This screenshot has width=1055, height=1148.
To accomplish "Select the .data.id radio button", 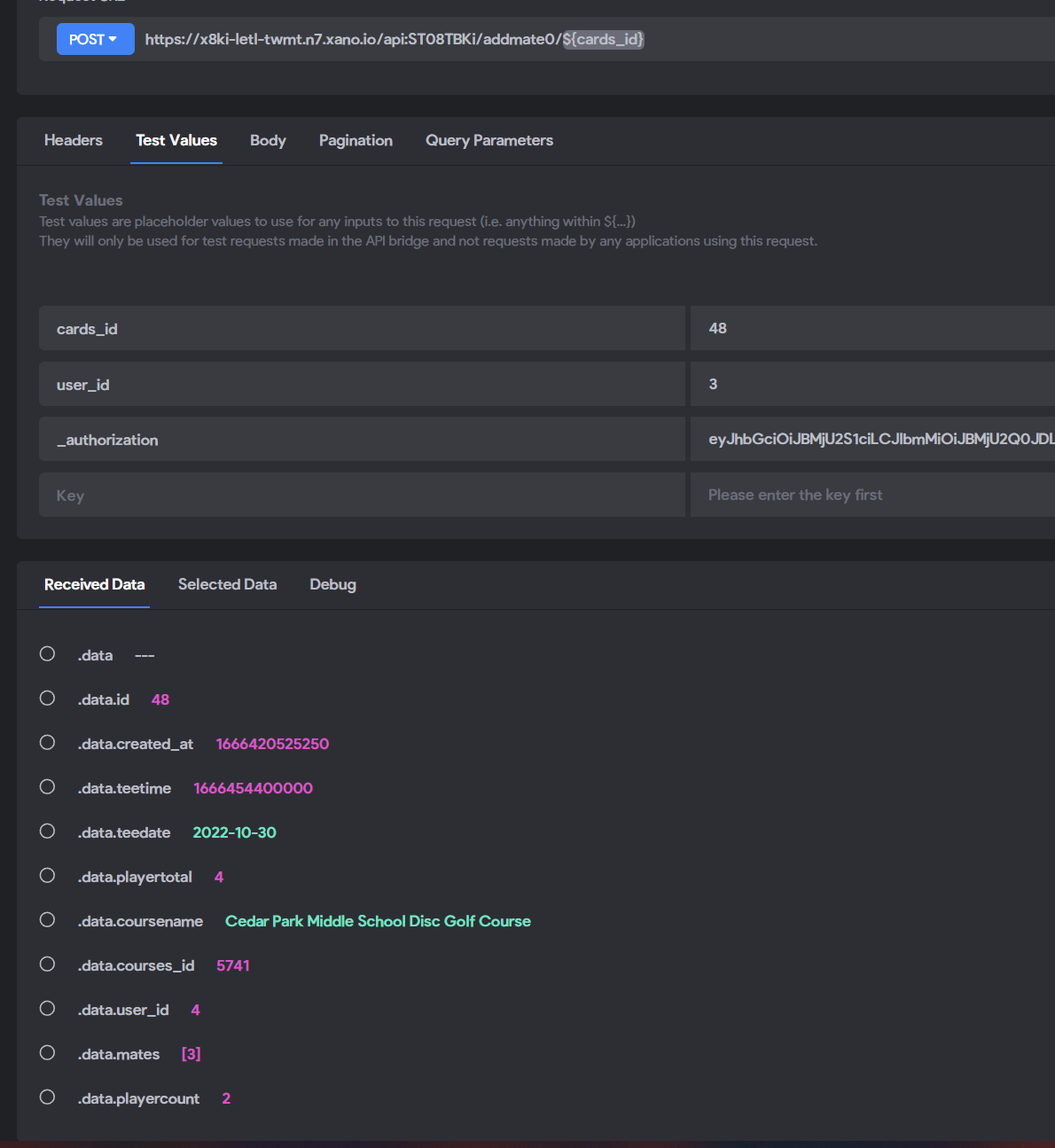I will click(48, 699).
